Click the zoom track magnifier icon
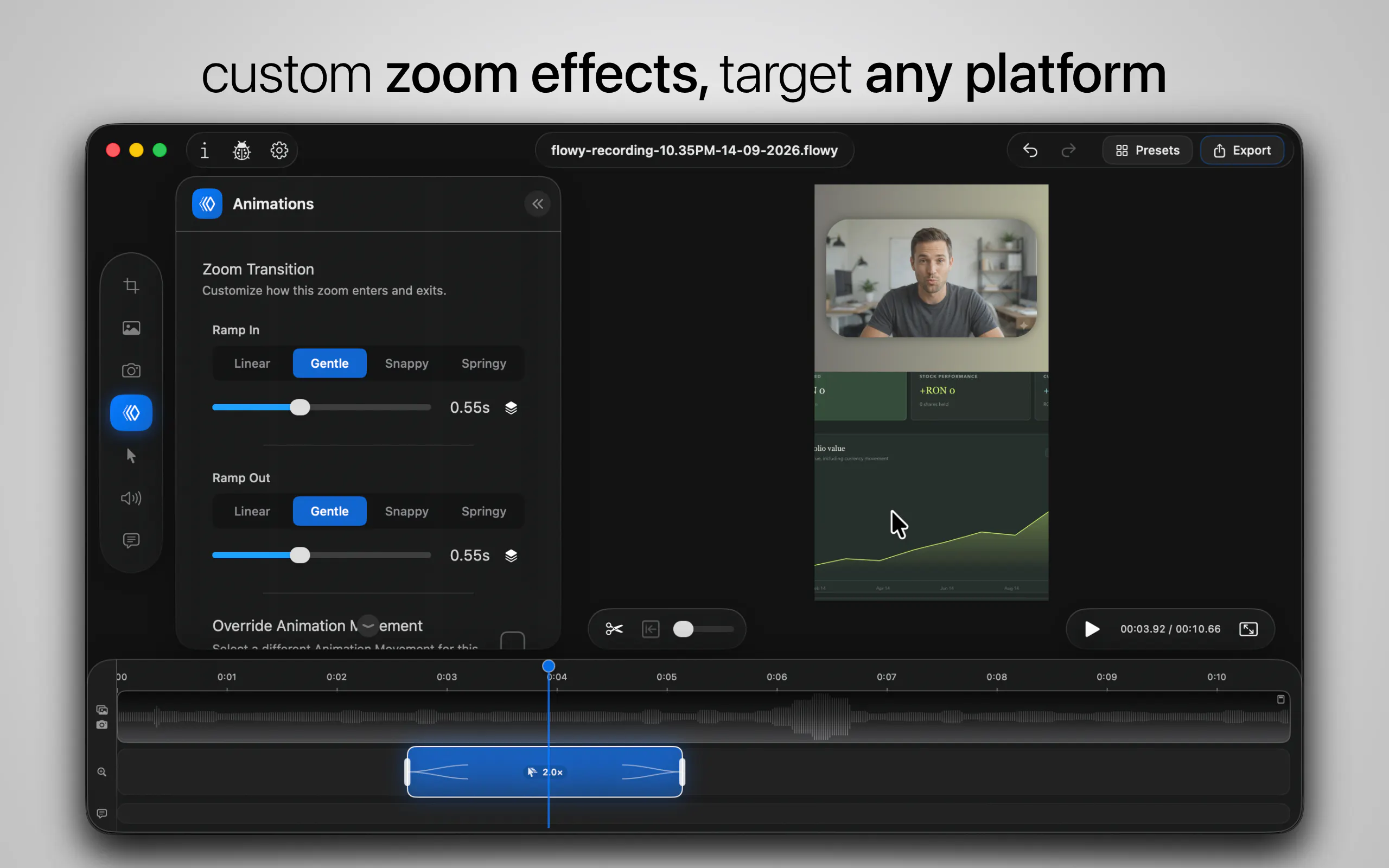 pos(102,771)
